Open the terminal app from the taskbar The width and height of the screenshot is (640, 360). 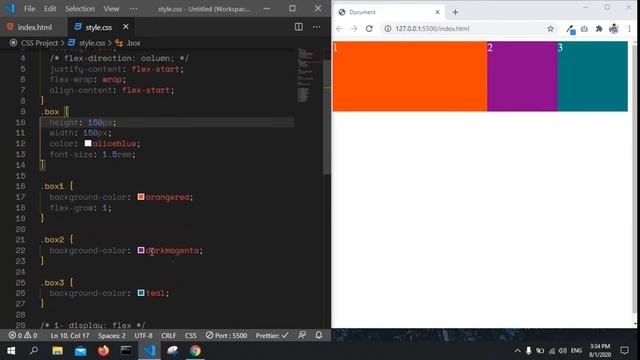click(x=126, y=351)
